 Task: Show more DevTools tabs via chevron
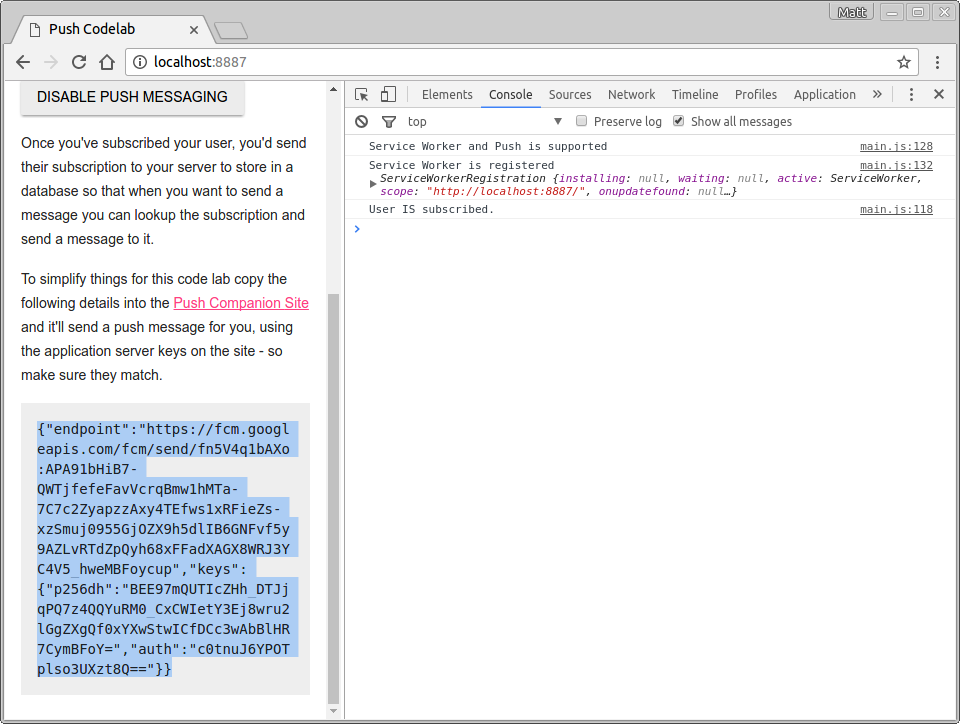877,94
